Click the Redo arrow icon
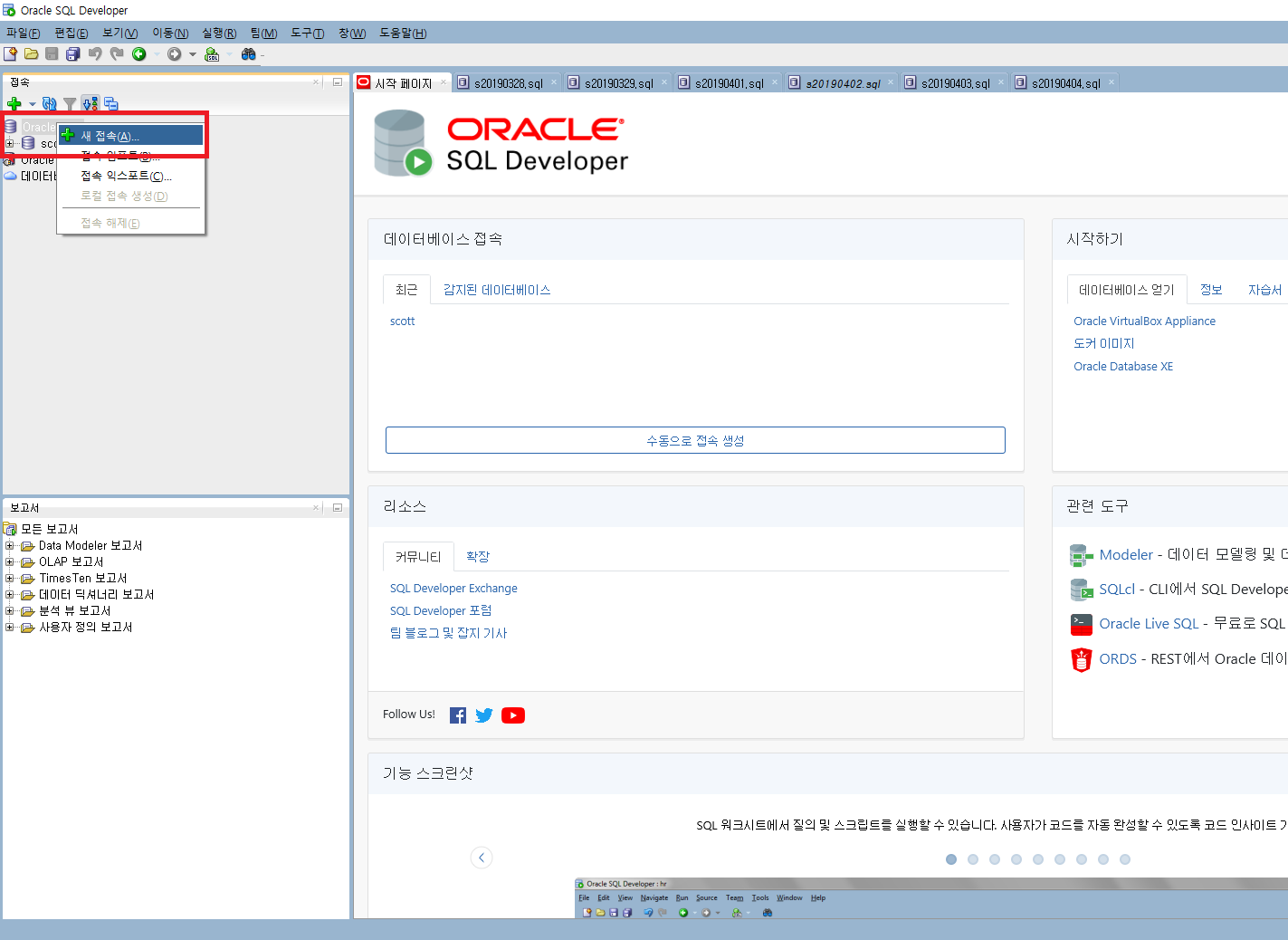Screen dimensions: 1288x940 tap(117, 54)
